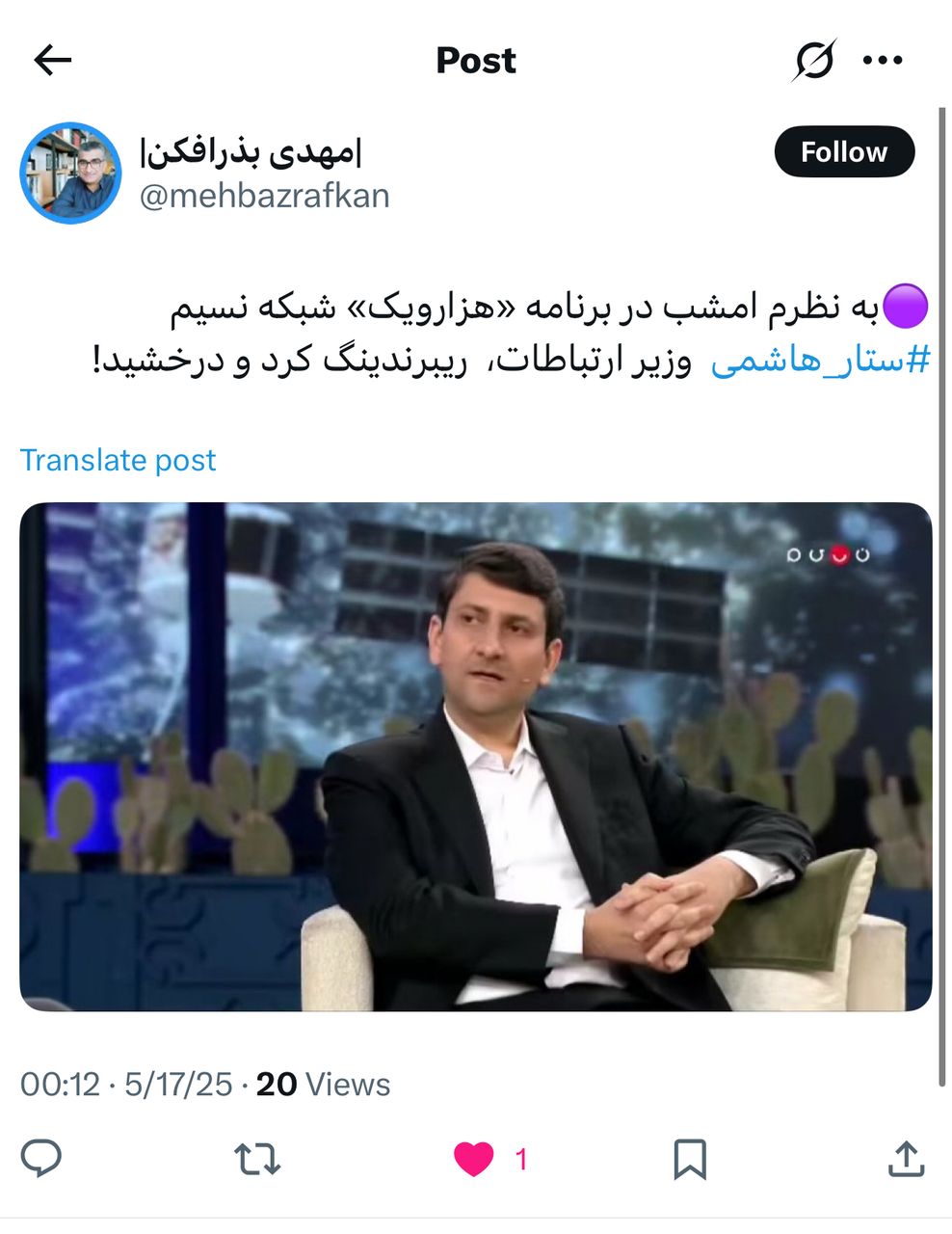
Task: Play the embedded video of the seated man
Action: pos(476,757)
